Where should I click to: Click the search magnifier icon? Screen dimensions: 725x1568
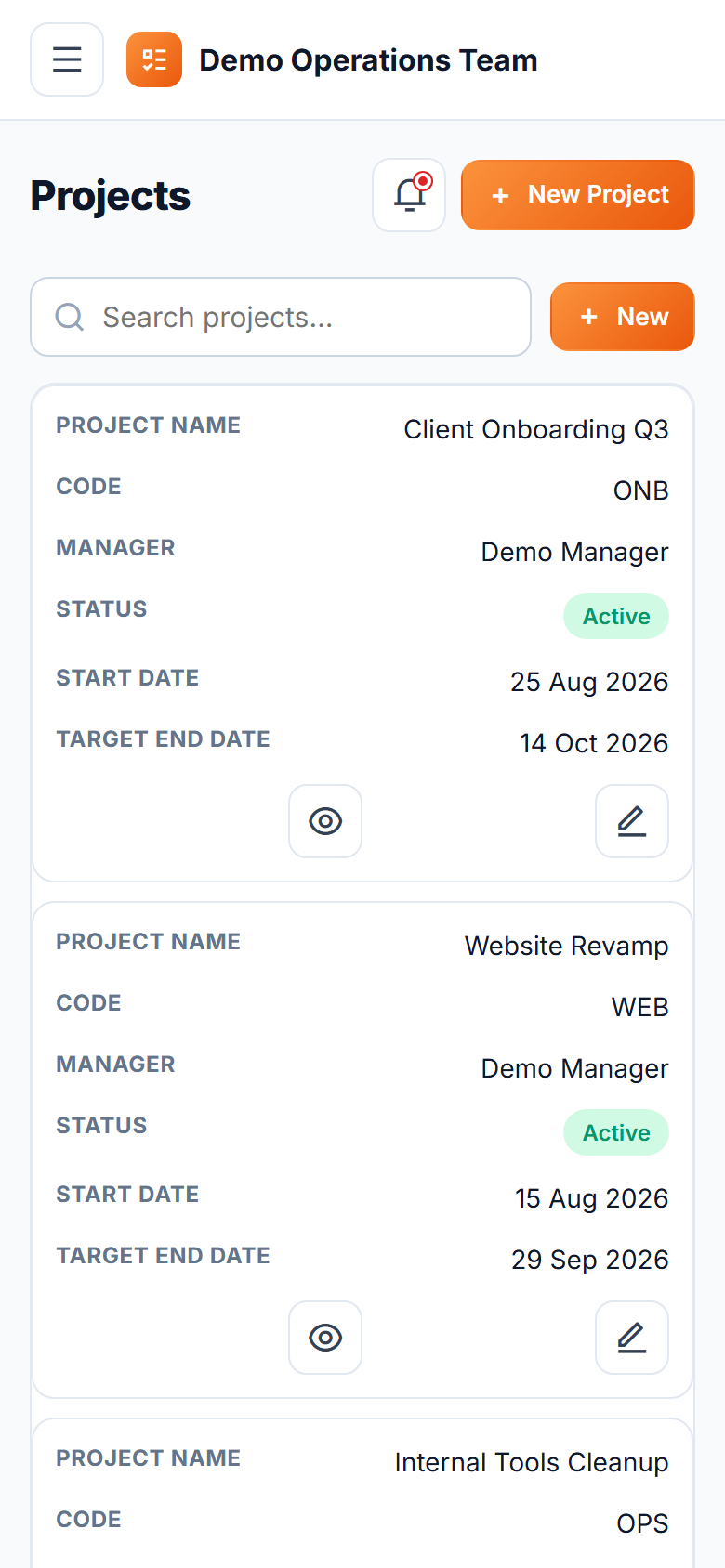coord(70,317)
